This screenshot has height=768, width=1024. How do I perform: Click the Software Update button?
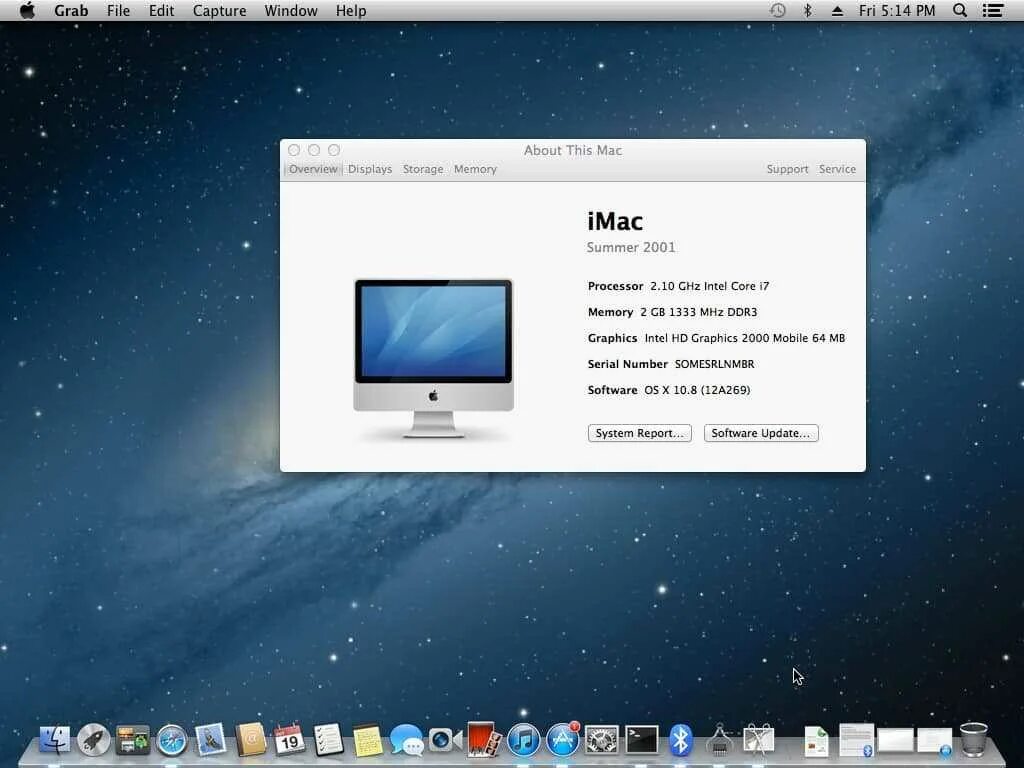point(761,433)
